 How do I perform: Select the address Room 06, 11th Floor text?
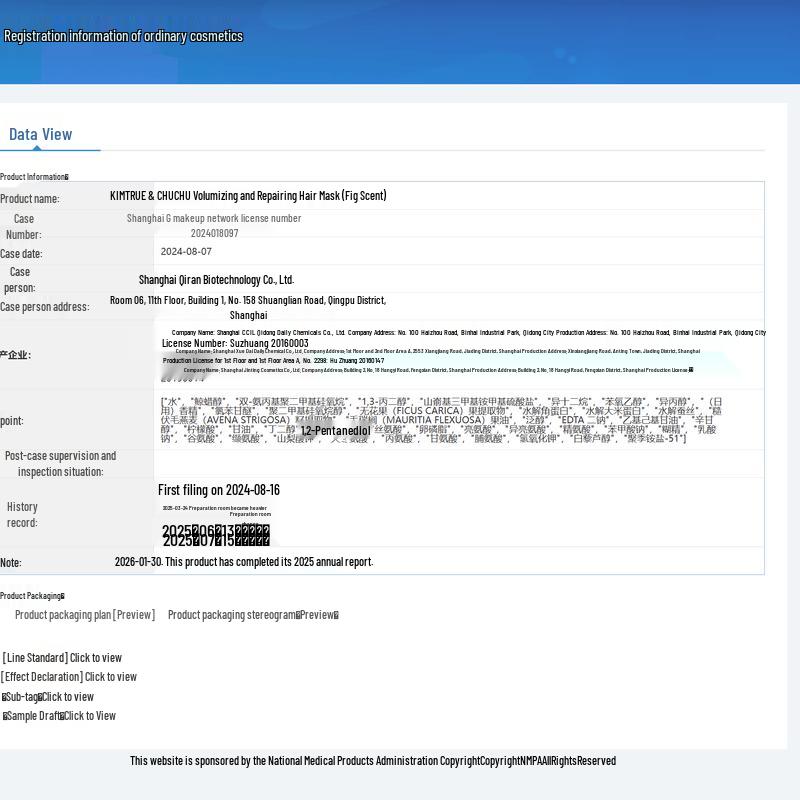tap(248, 307)
